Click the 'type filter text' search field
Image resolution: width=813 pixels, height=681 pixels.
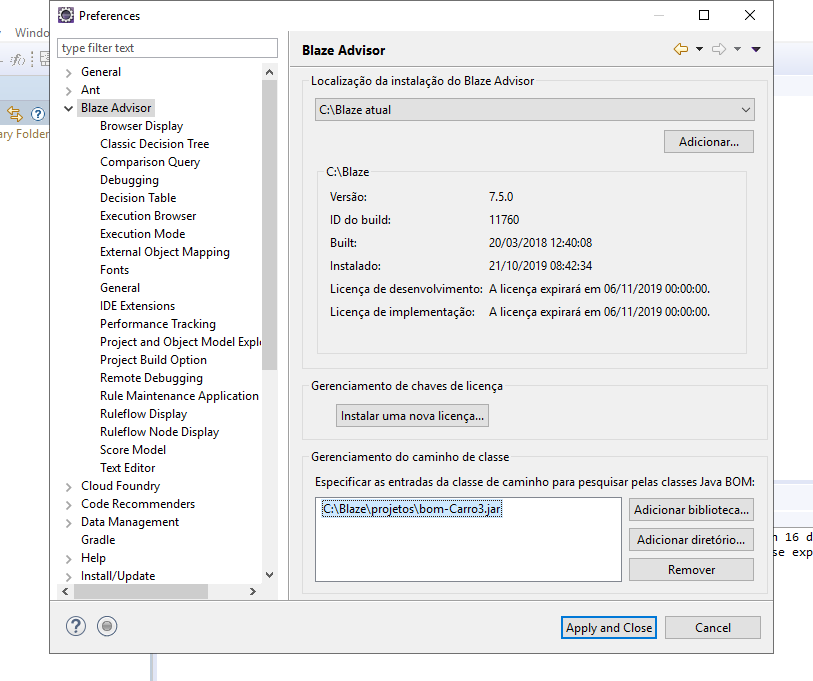tap(167, 48)
